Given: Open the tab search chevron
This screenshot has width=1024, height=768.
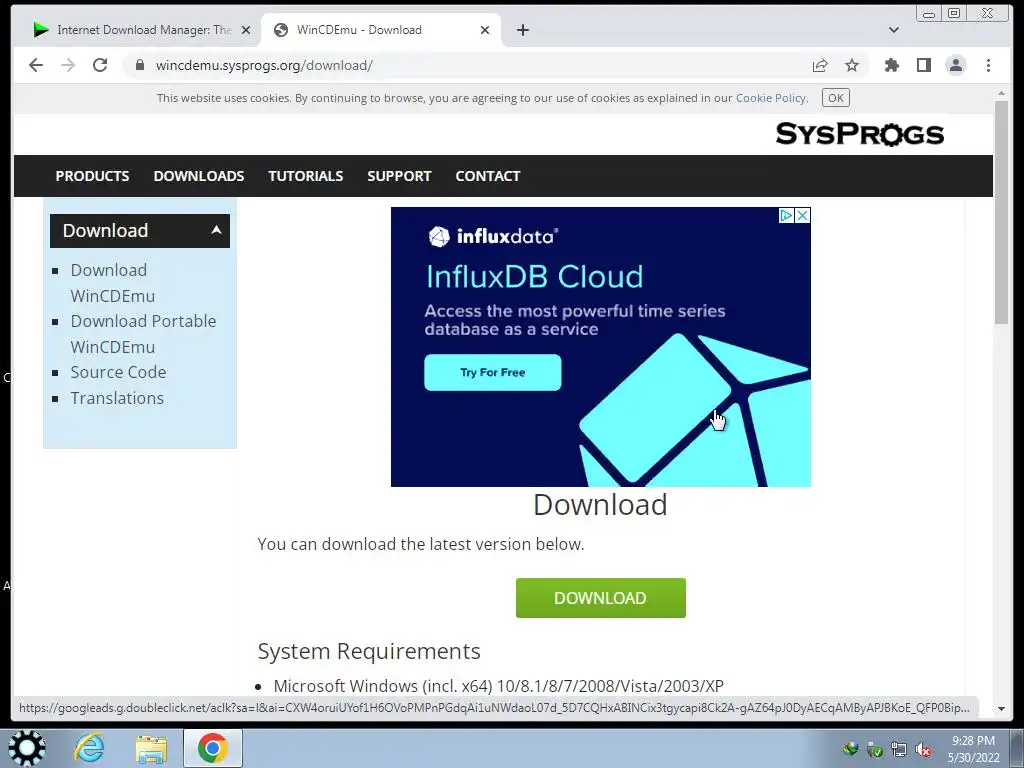Looking at the screenshot, I should coord(894,30).
